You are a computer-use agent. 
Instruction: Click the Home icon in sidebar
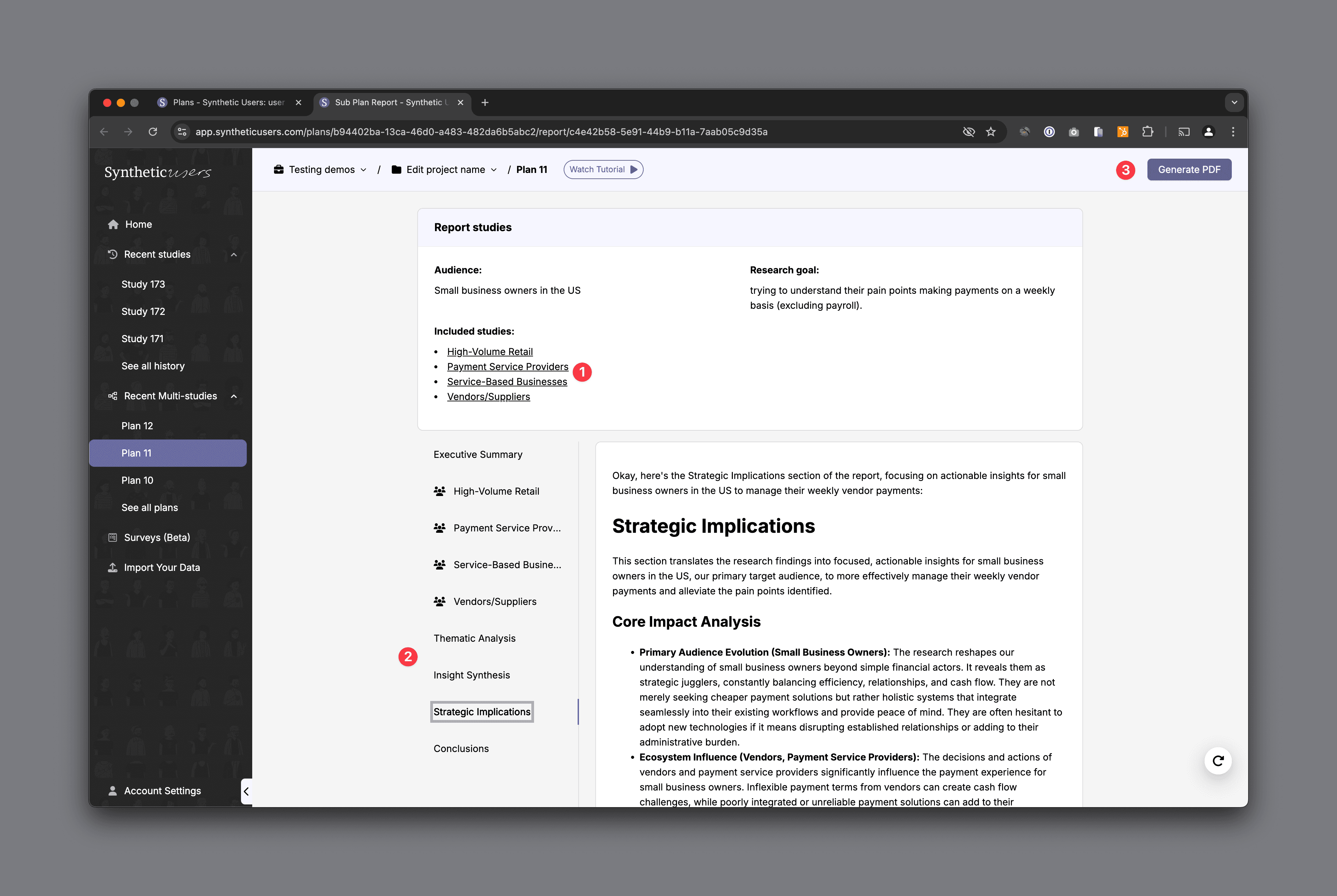click(x=113, y=225)
